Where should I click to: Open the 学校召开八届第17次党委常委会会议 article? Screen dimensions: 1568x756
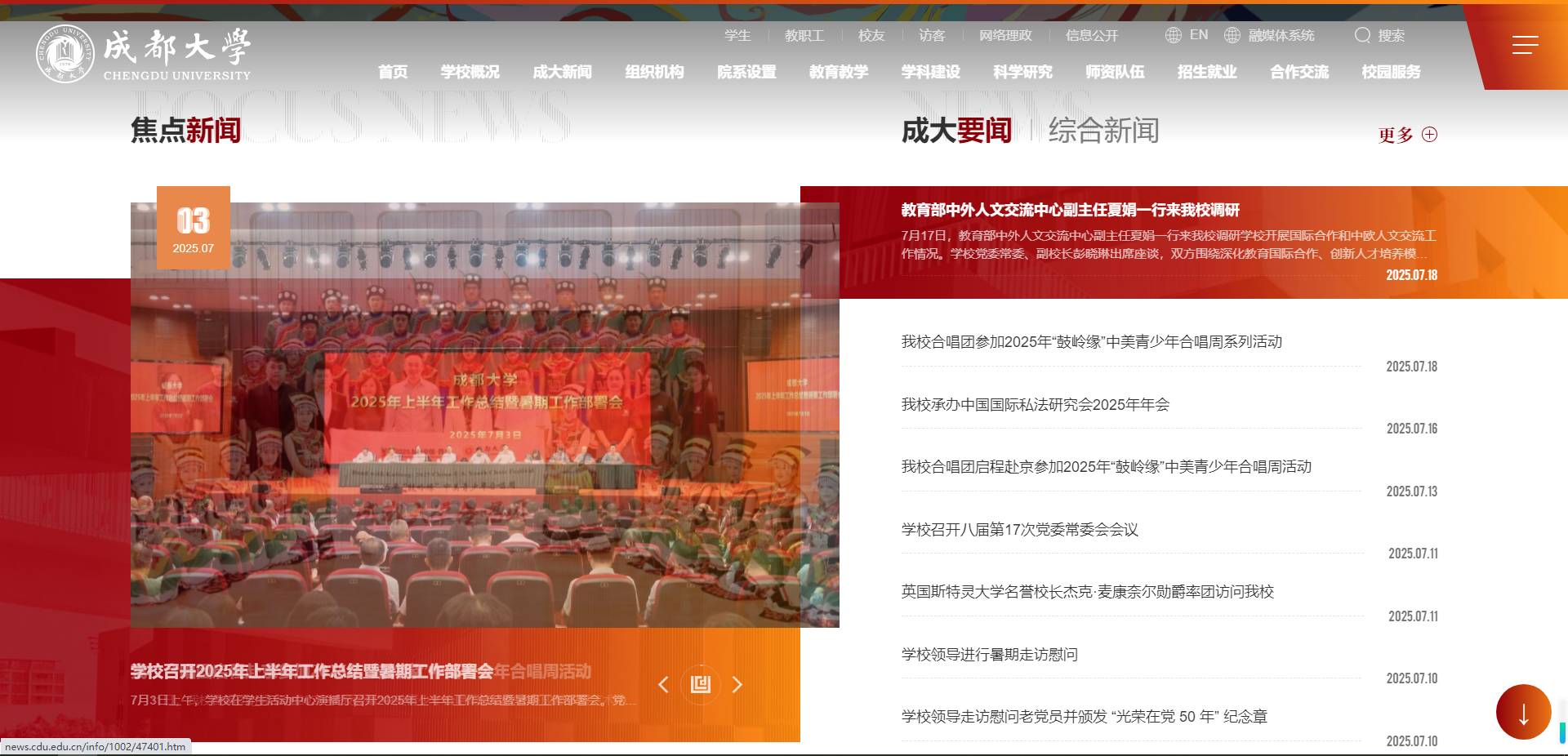pyautogui.click(x=1021, y=530)
